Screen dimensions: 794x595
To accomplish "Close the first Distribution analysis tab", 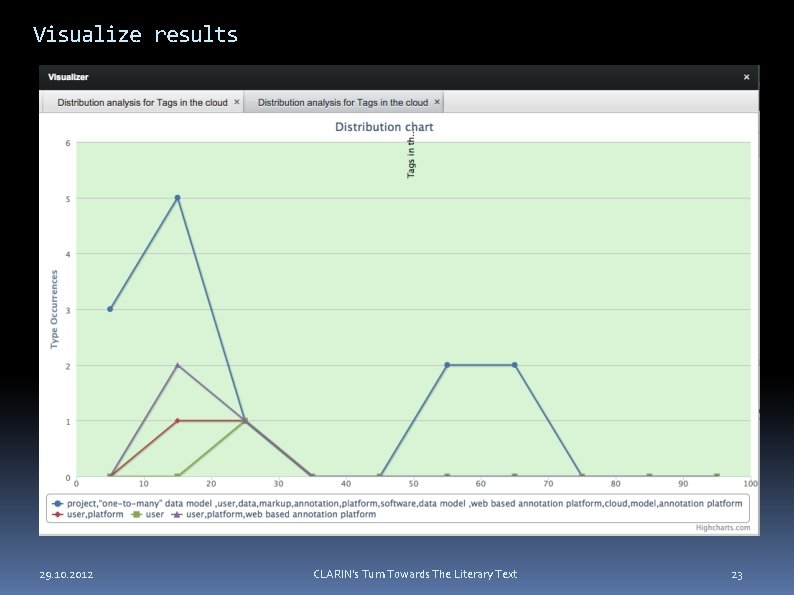I will click(236, 102).
